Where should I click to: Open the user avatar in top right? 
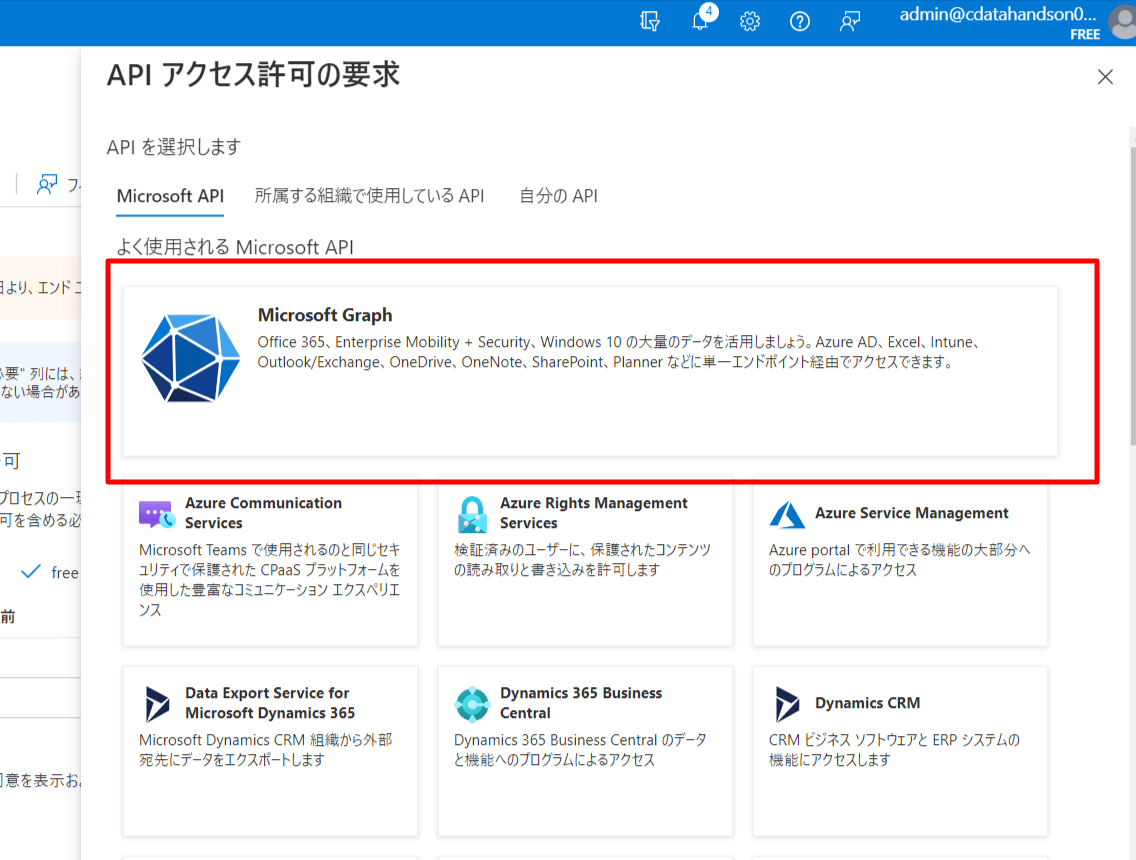1124,22
